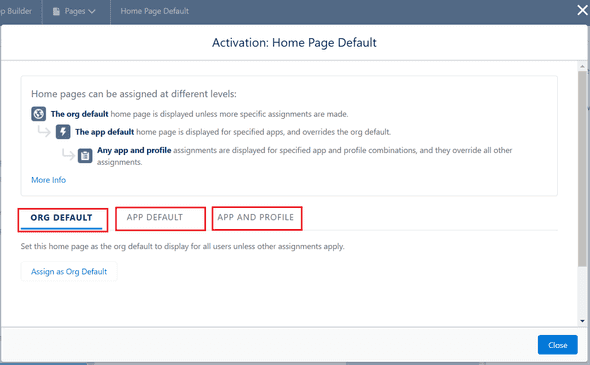Click the scrollbar up arrow
The width and height of the screenshot is (590, 365).
click(x=582, y=67)
